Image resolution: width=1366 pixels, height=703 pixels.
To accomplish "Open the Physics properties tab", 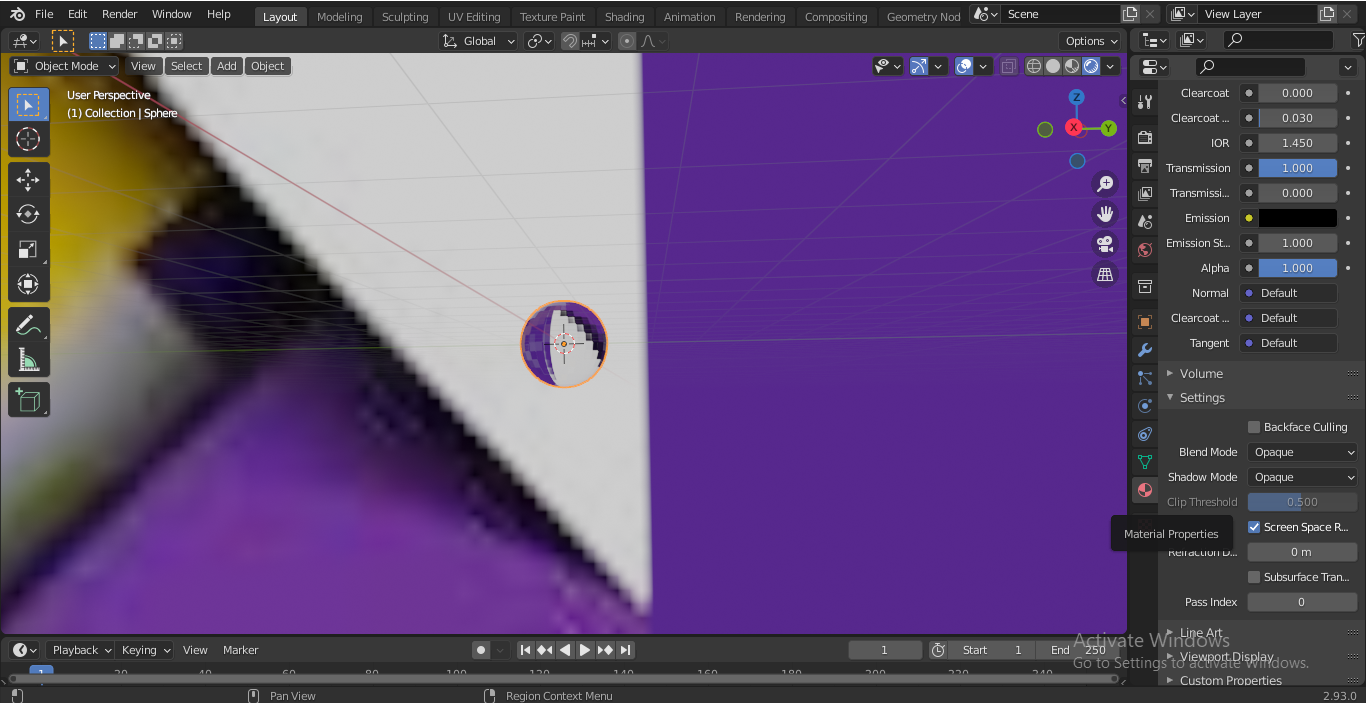I will 1145,406.
